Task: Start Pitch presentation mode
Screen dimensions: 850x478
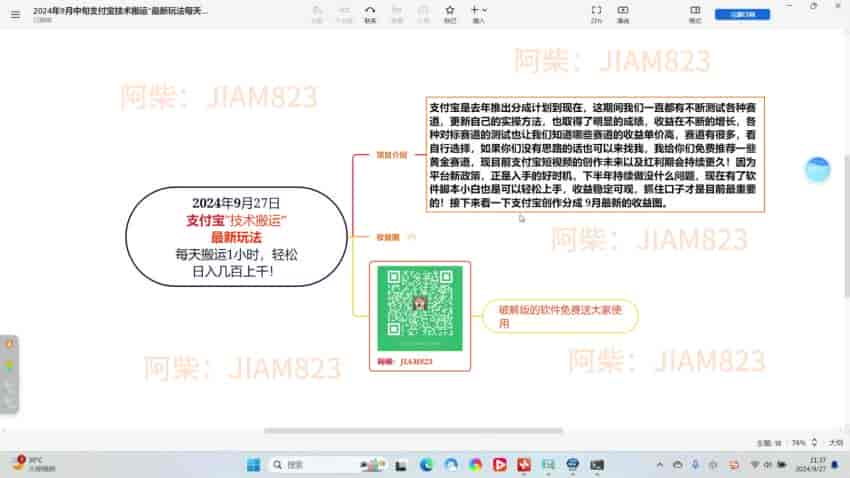Action: click(623, 14)
